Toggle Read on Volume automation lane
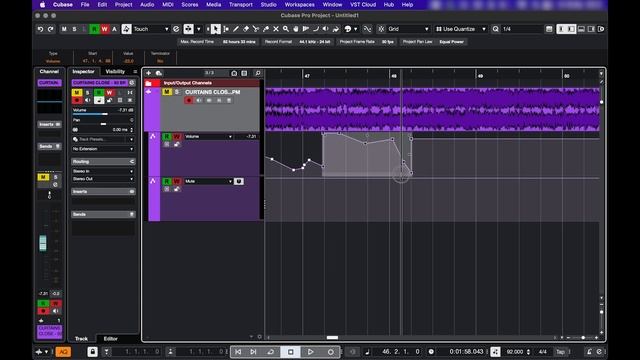The image size is (640, 360). point(167,136)
